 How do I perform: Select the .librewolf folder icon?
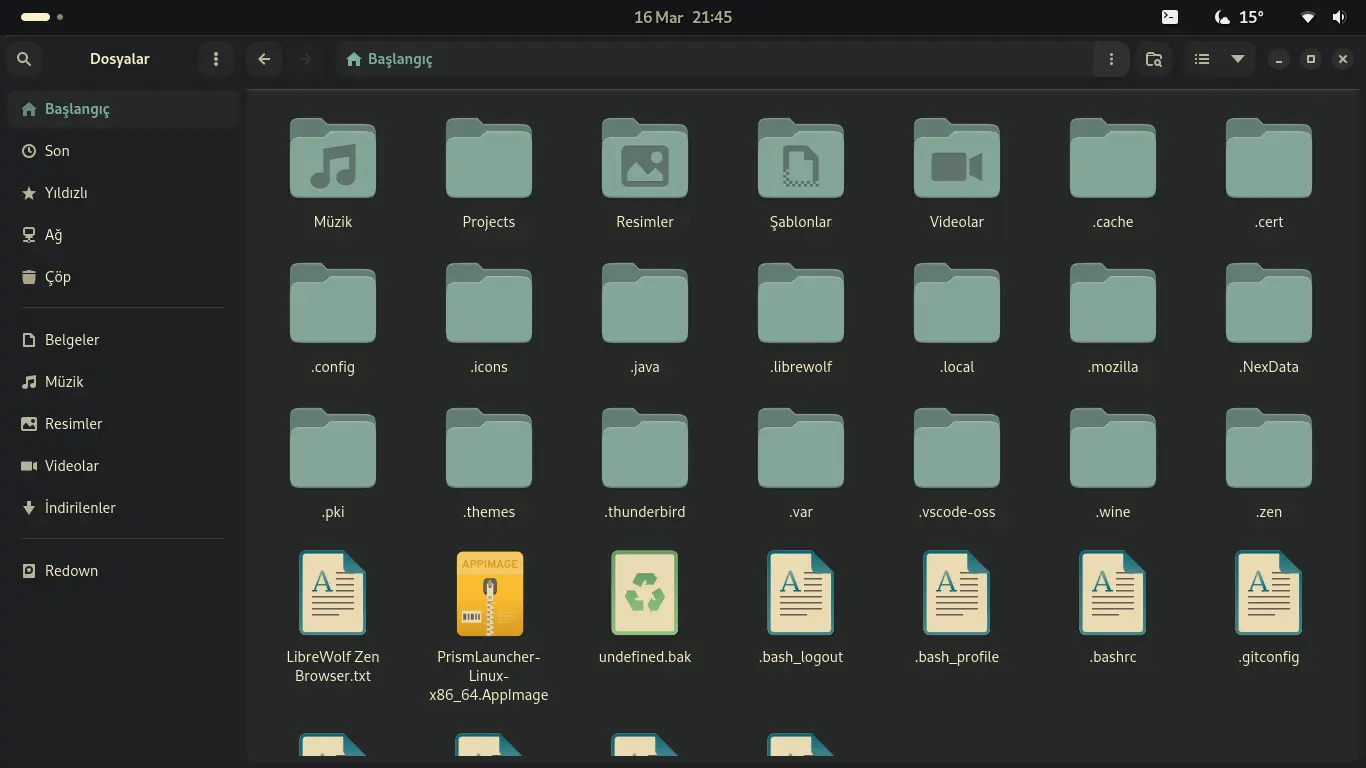[801, 303]
